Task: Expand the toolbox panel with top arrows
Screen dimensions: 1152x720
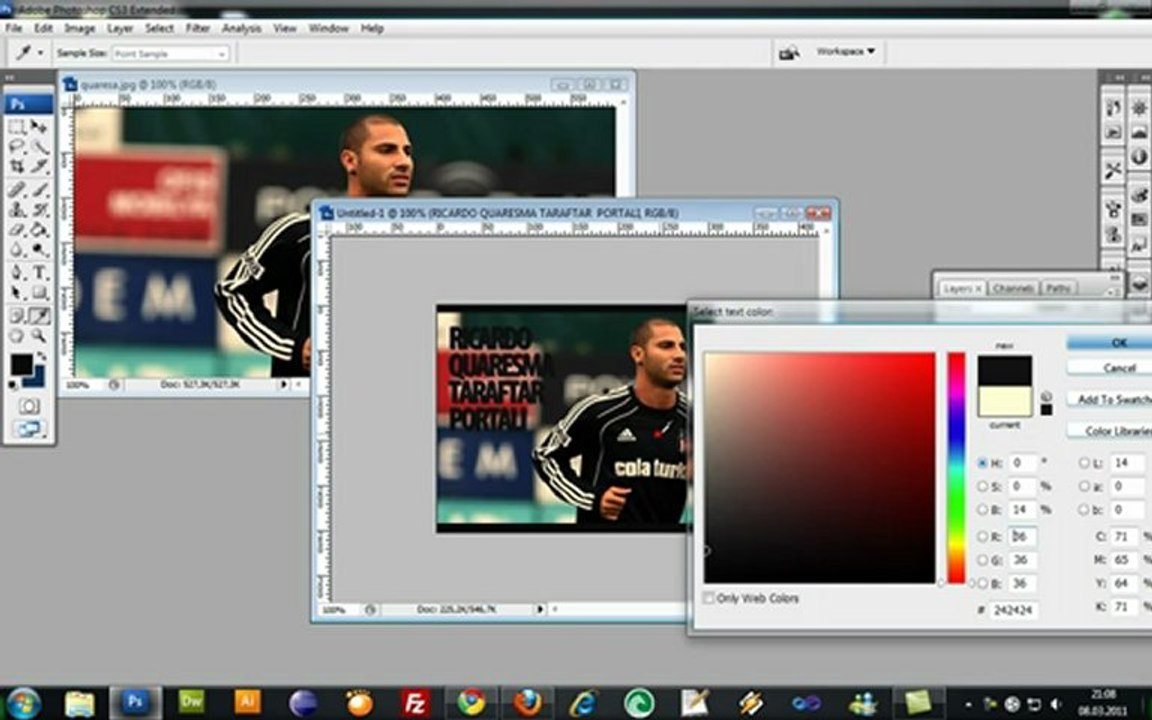Action: (10, 76)
